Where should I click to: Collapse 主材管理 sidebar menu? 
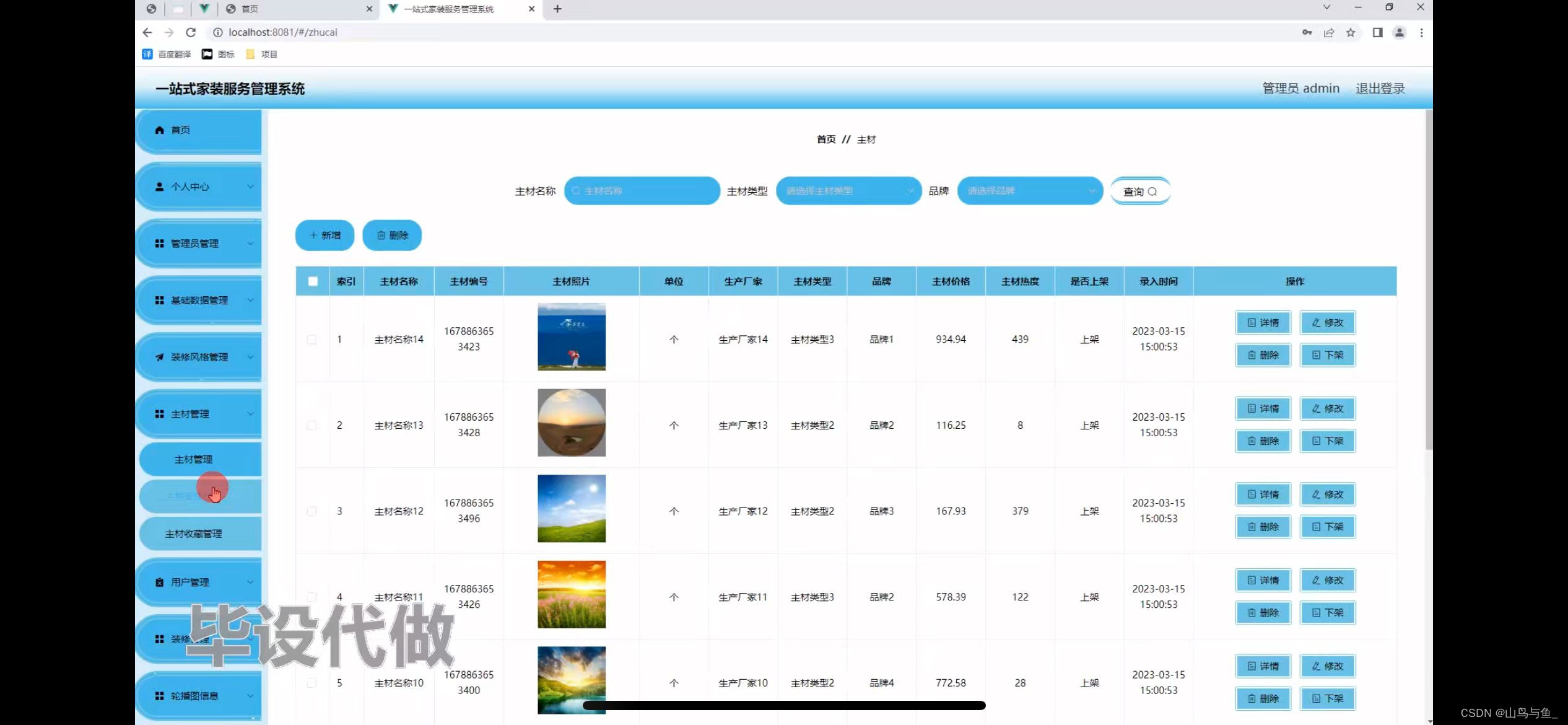[199, 414]
